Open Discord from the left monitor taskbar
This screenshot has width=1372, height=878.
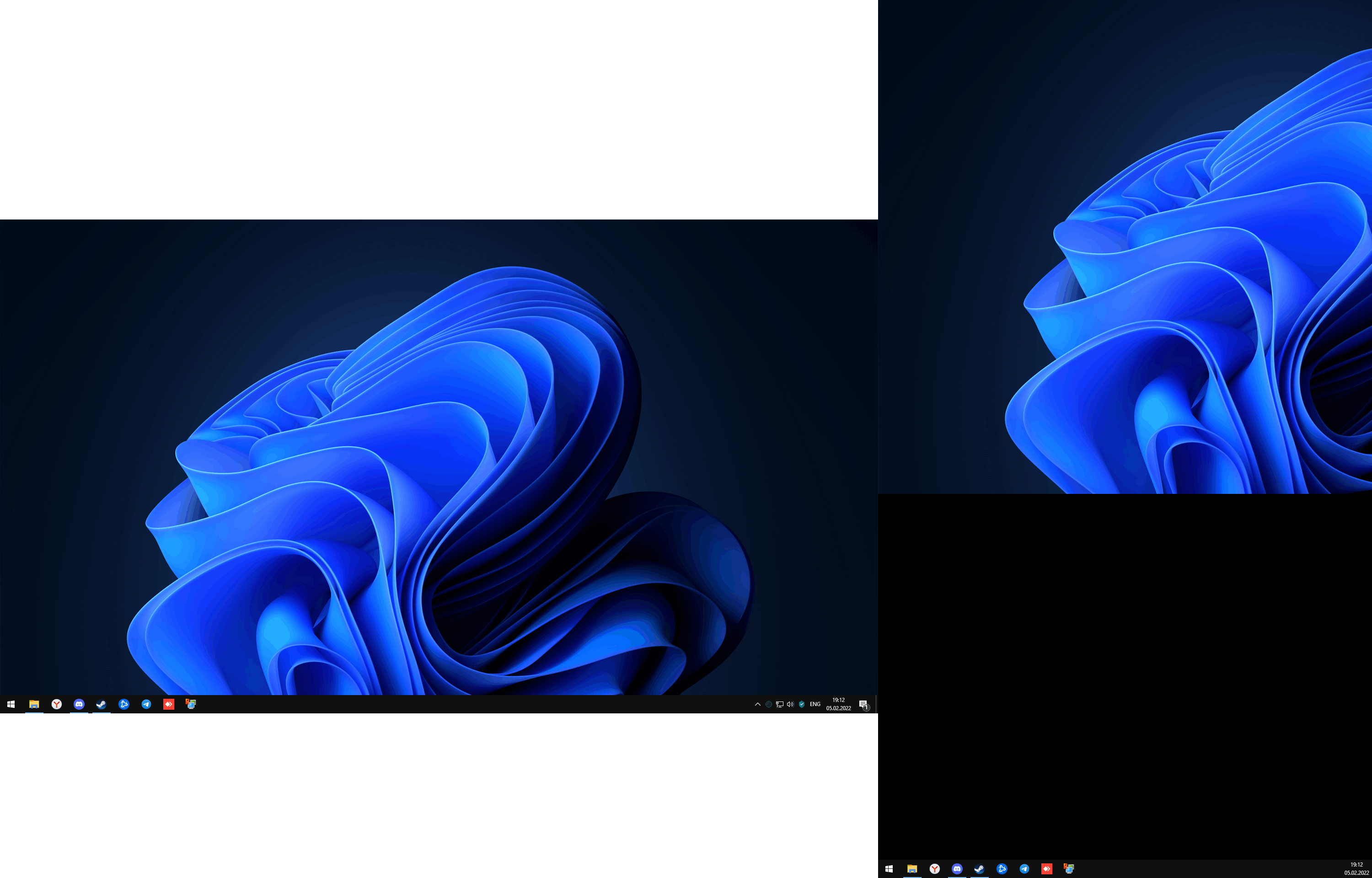point(79,705)
